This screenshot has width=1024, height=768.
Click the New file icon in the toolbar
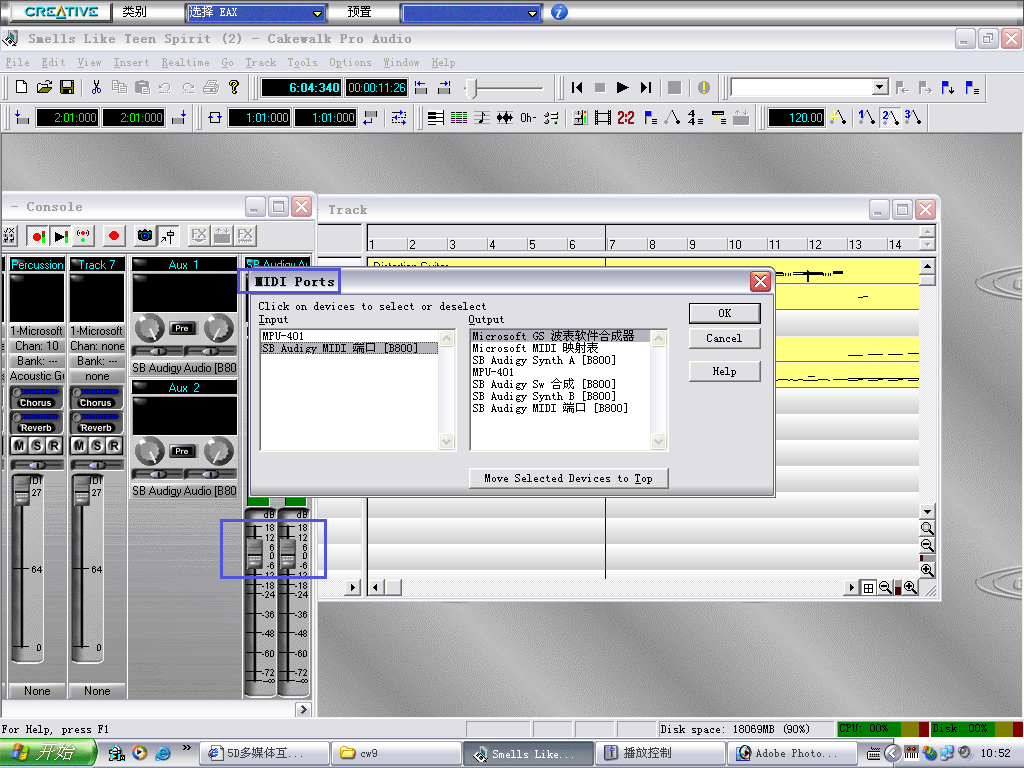tap(21, 87)
